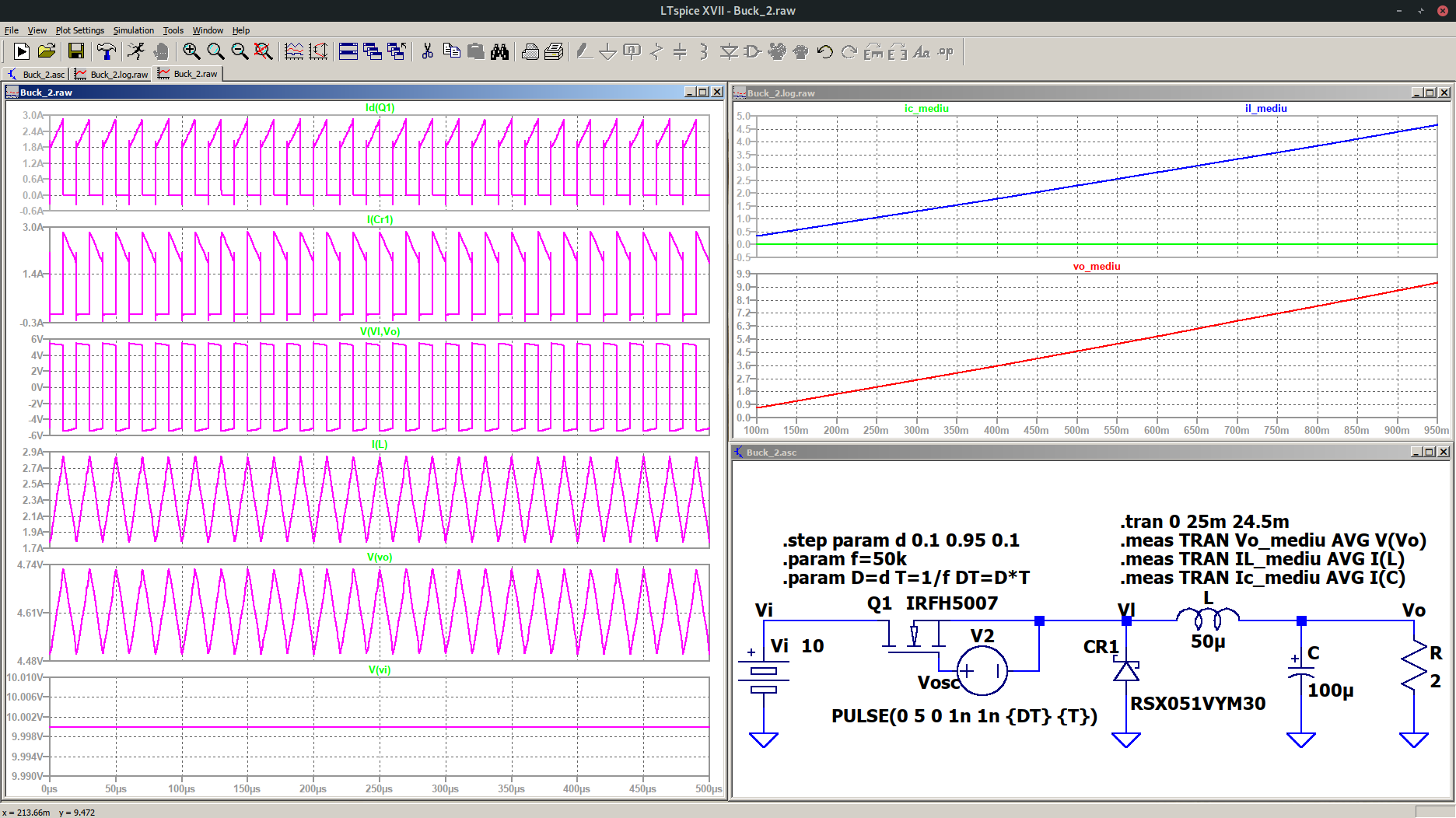Click the I(Cr1) trace label

[x=380, y=219]
